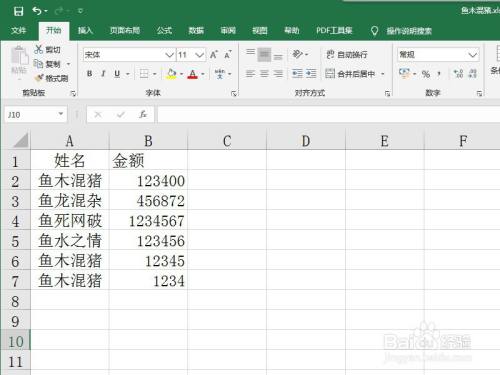The height and width of the screenshot is (375, 500).
Task: Open PDF工具集 tab
Action: (x=334, y=31)
